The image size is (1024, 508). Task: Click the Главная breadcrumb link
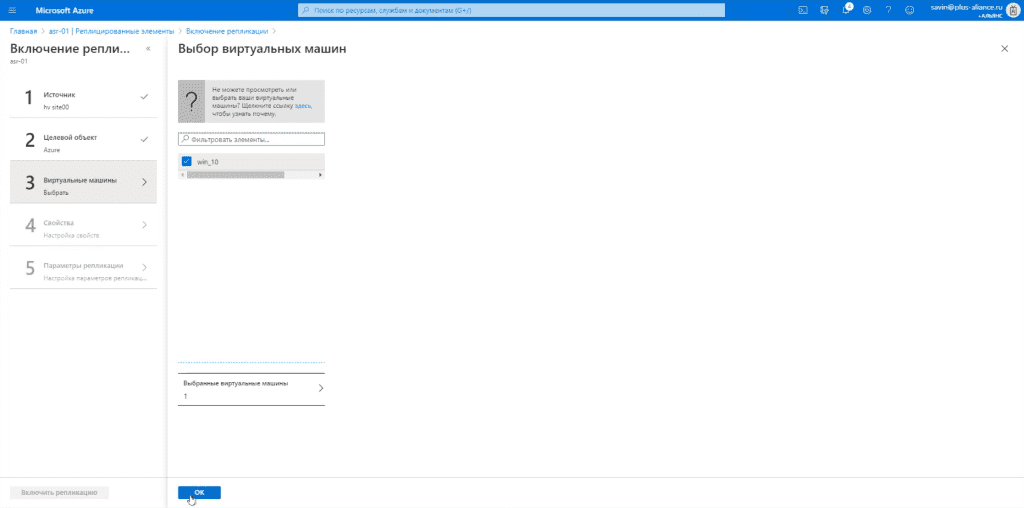point(23,31)
